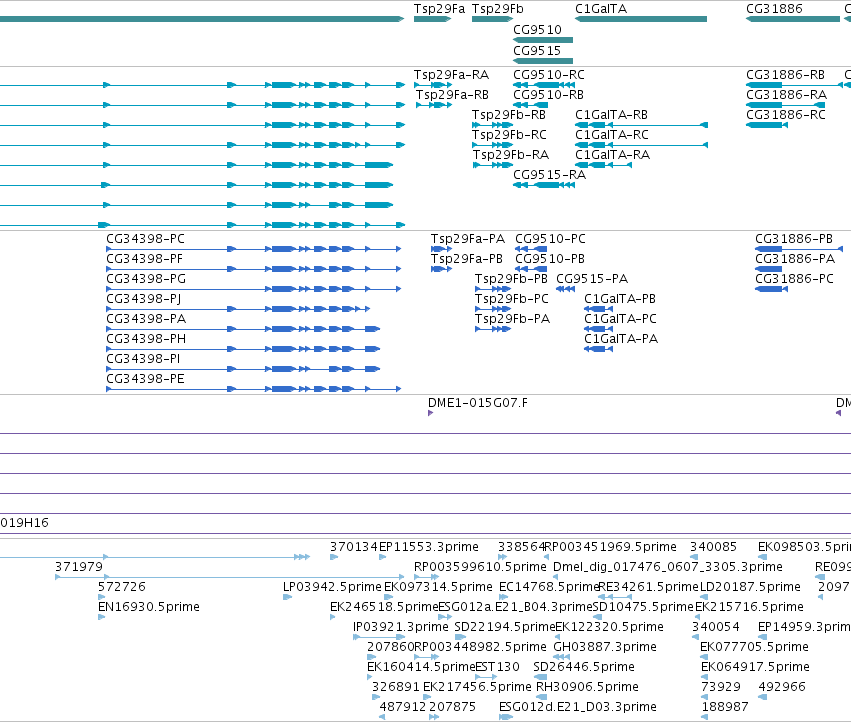The height and width of the screenshot is (722, 851).
Task: Select protein C1GalTA-PC
Action: click(620, 319)
